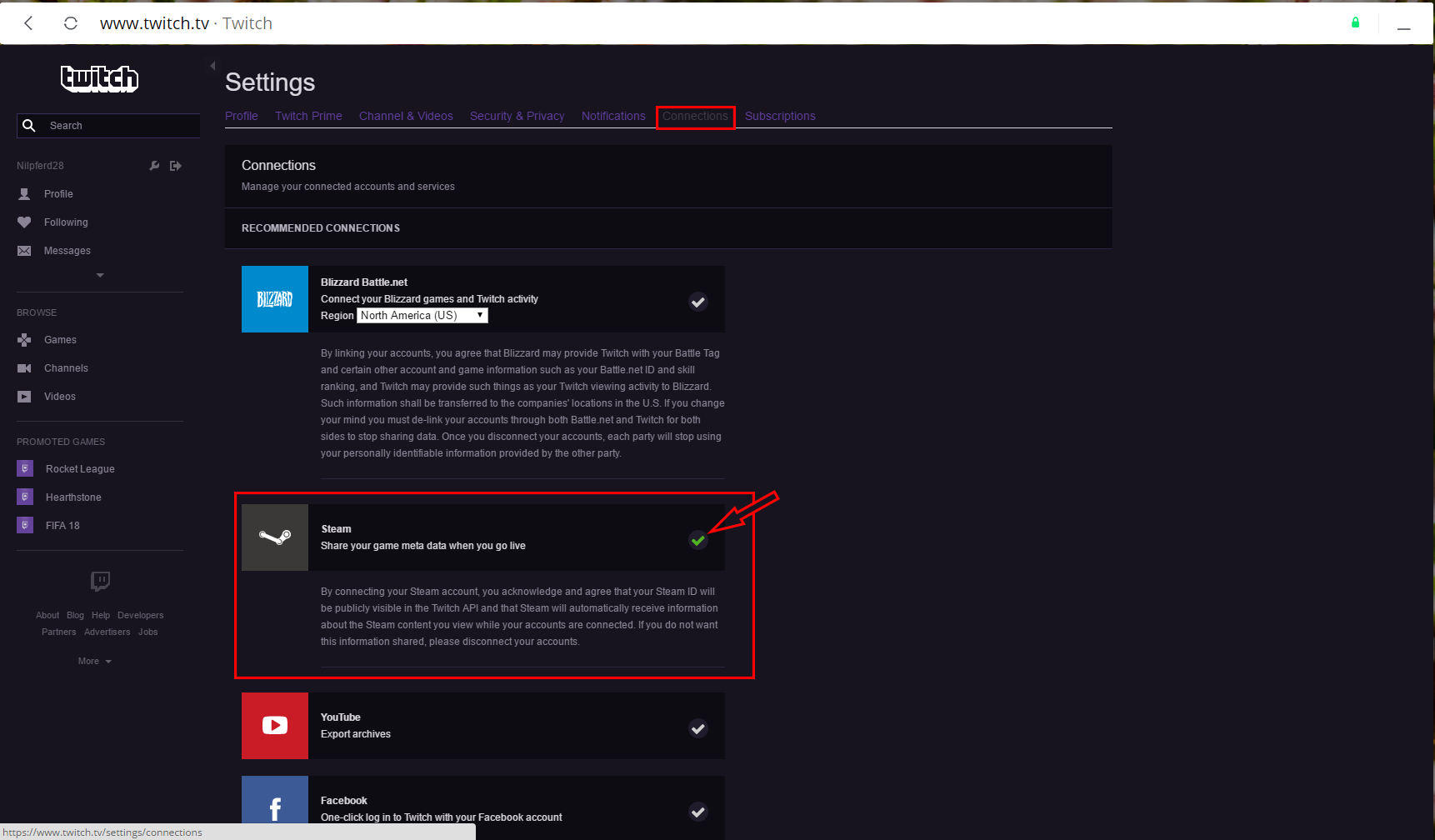Screen dimensions: 1435x840
Task: Click the Games controller icon
Action: pos(24,340)
